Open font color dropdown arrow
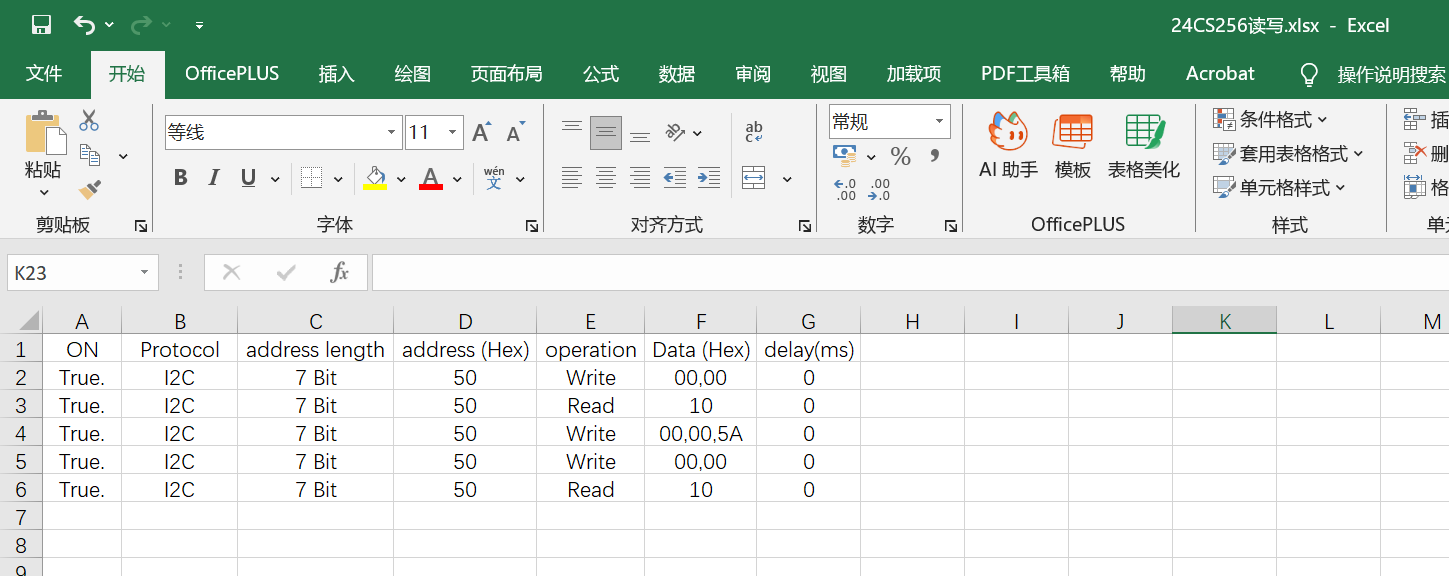Viewport: 1449px width, 576px height. click(457, 179)
